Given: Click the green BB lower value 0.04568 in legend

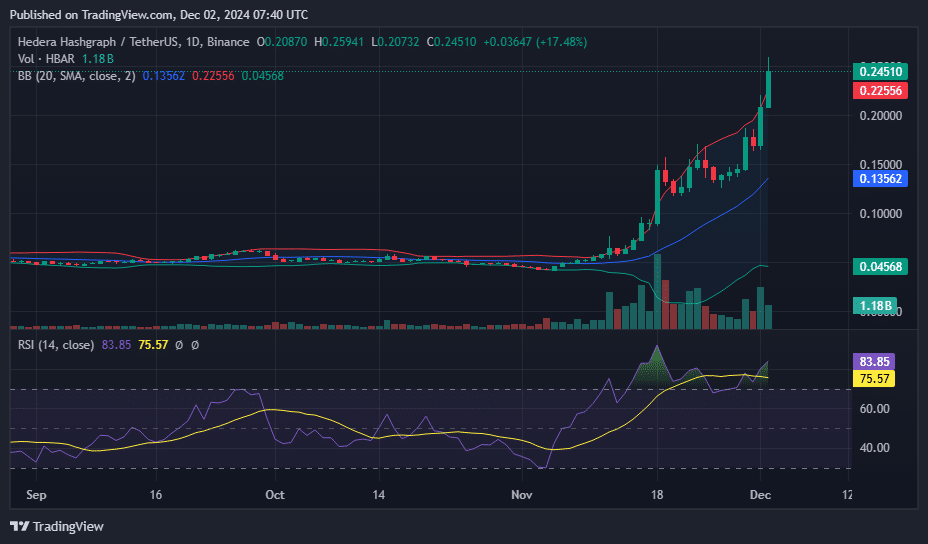Looking at the screenshot, I should [x=263, y=76].
